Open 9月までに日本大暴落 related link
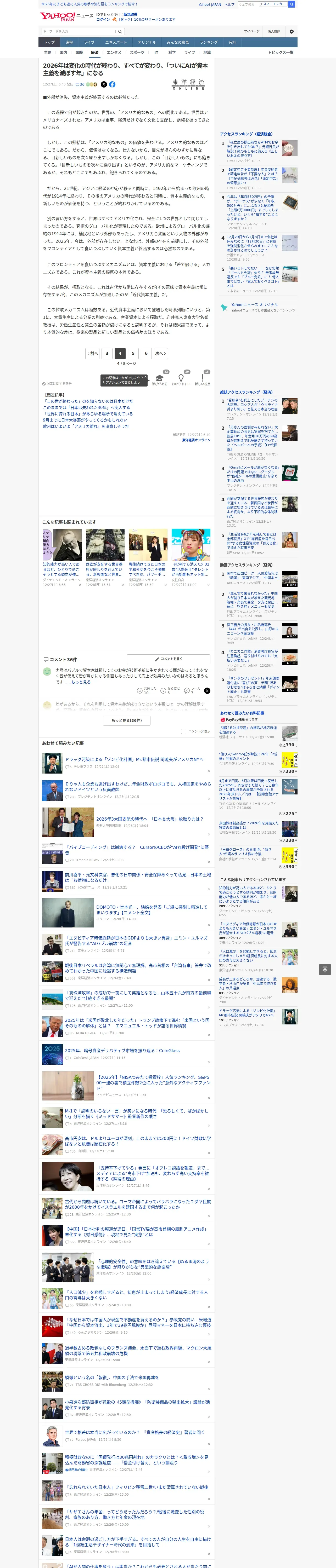Screen dimensions: 336x1568 [85, 420]
